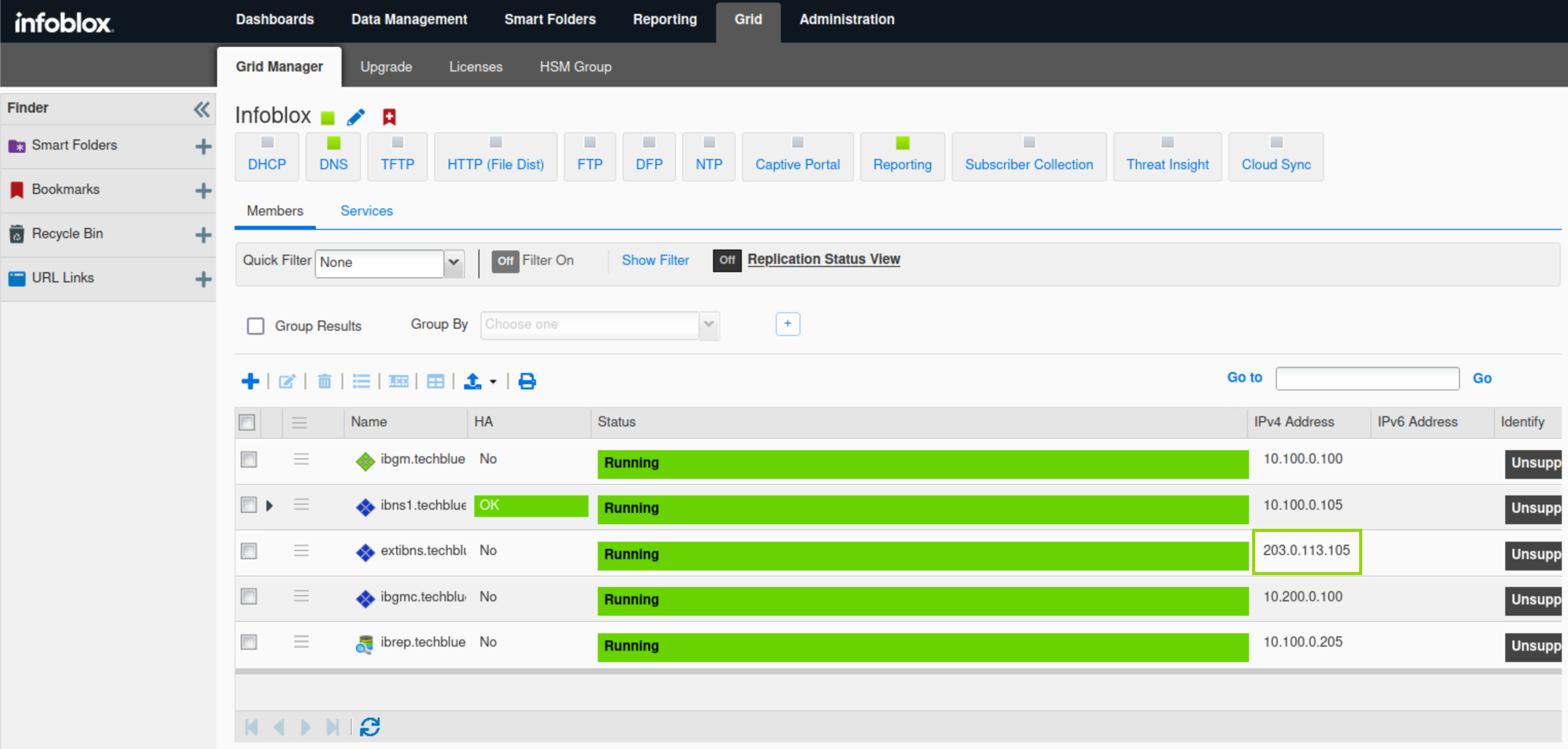The height and width of the screenshot is (749, 1568).
Task: Click the export upload arrow icon
Action: pyautogui.click(x=472, y=382)
